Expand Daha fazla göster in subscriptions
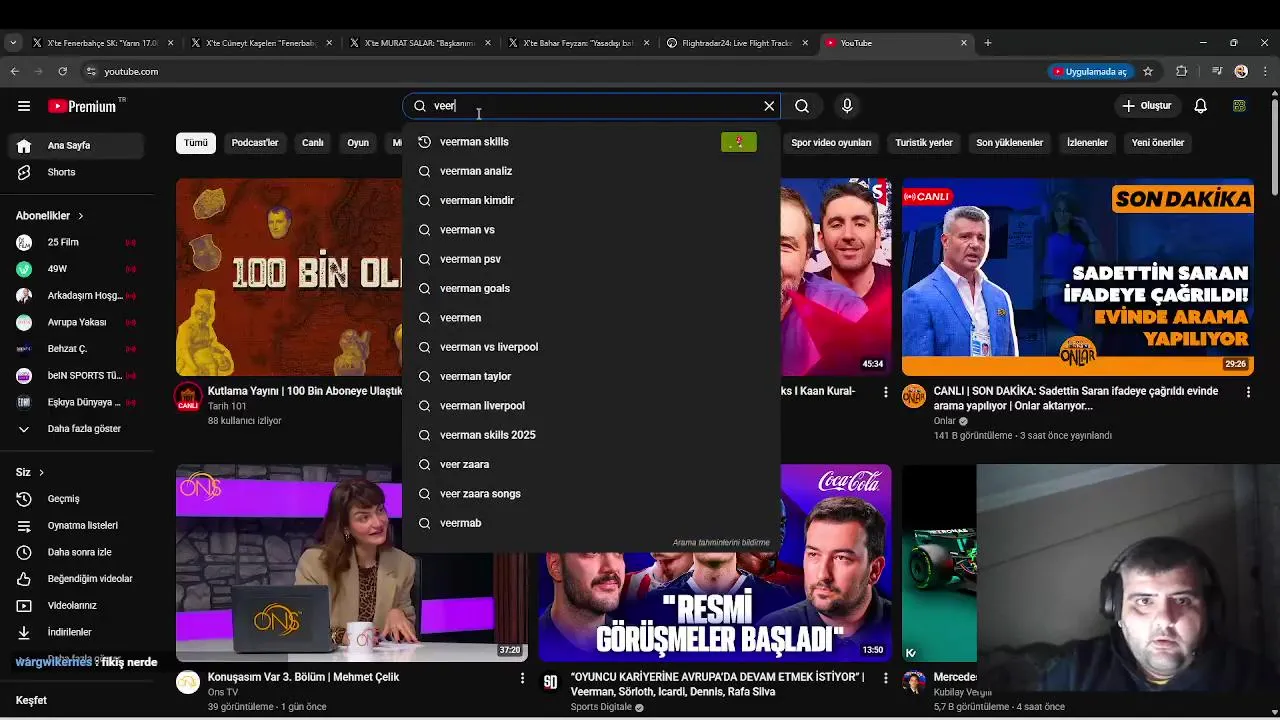 76,429
